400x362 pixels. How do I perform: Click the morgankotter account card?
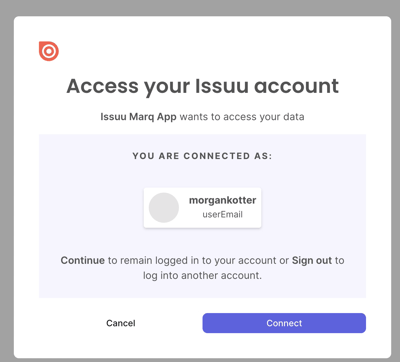point(202,208)
